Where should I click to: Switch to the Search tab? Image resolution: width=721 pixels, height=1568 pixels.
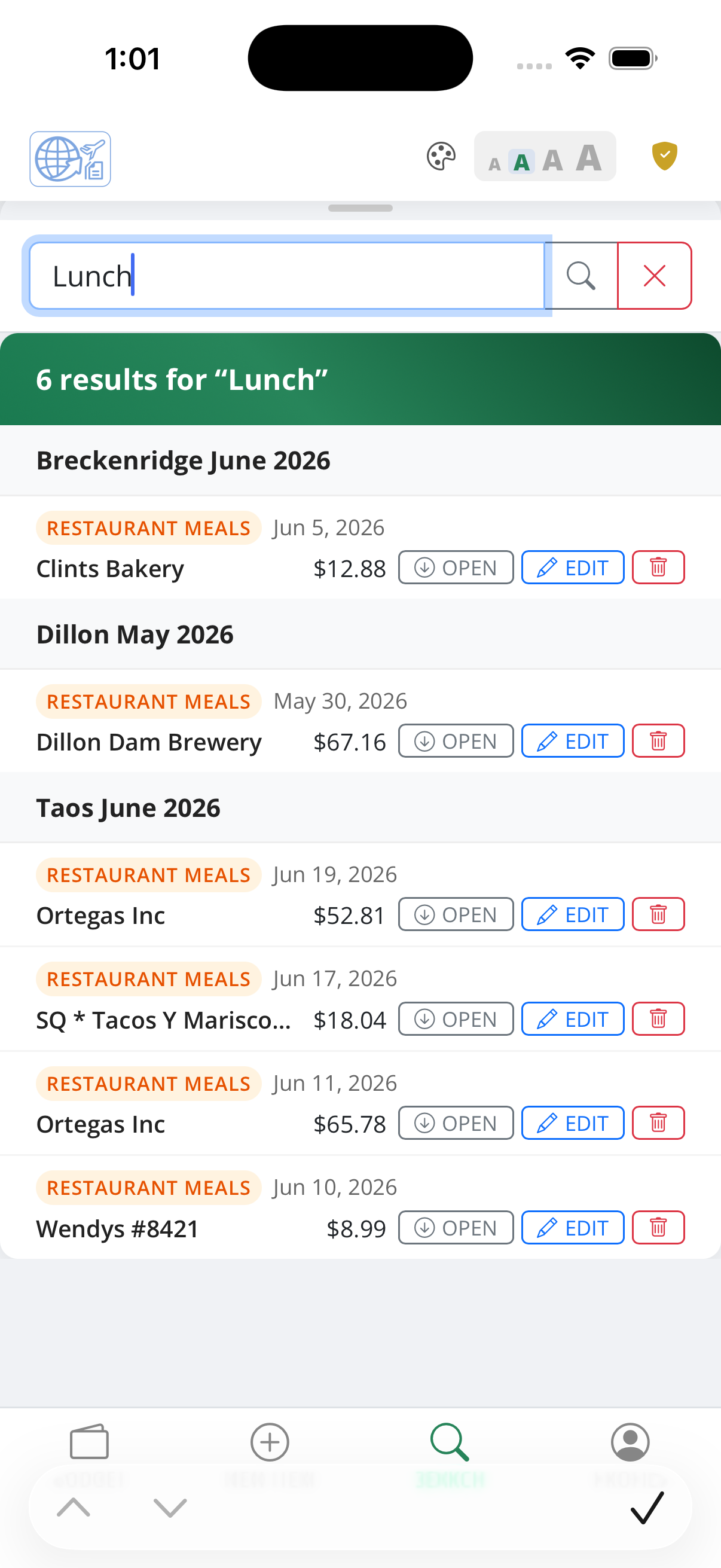tap(450, 1454)
